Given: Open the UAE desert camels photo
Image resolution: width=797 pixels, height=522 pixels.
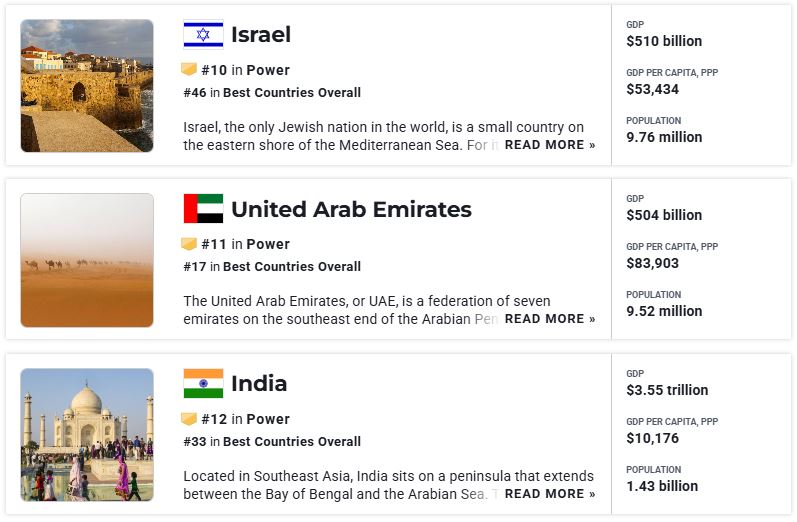Looking at the screenshot, I should tap(87, 260).
